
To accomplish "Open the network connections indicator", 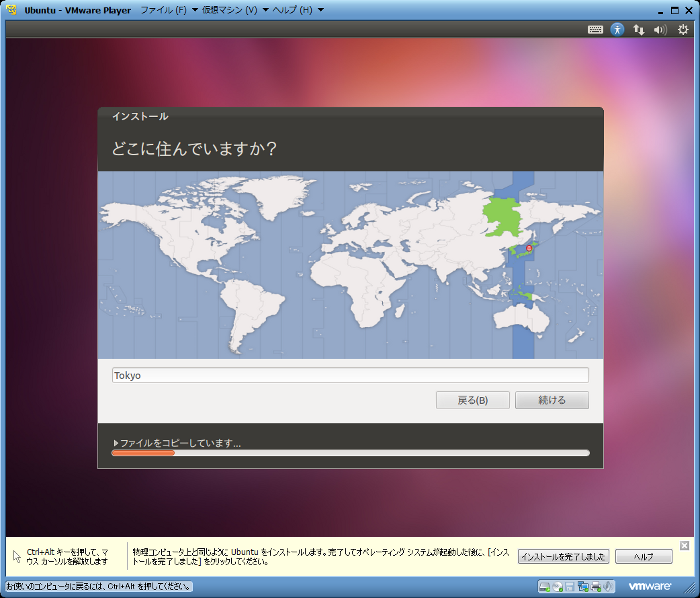I will click(638, 29).
